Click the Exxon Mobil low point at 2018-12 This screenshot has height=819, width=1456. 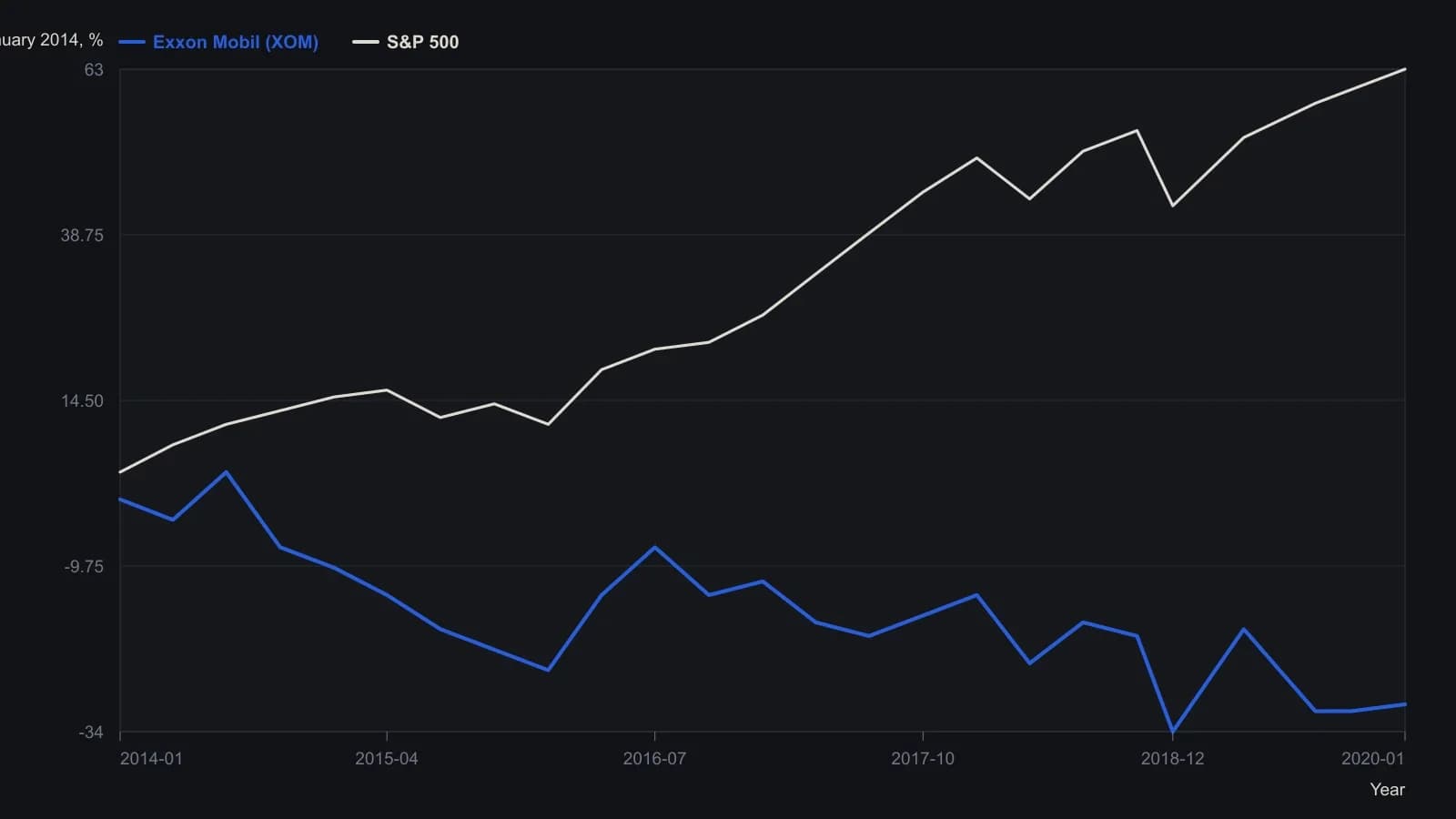coord(1172,731)
